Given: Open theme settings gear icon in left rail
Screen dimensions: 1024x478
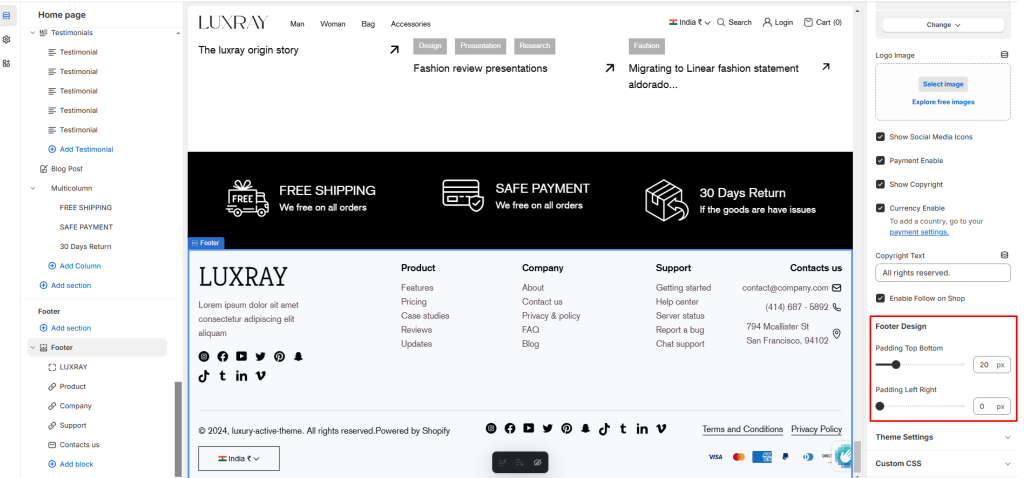Looking at the screenshot, I should coord(7,39).
